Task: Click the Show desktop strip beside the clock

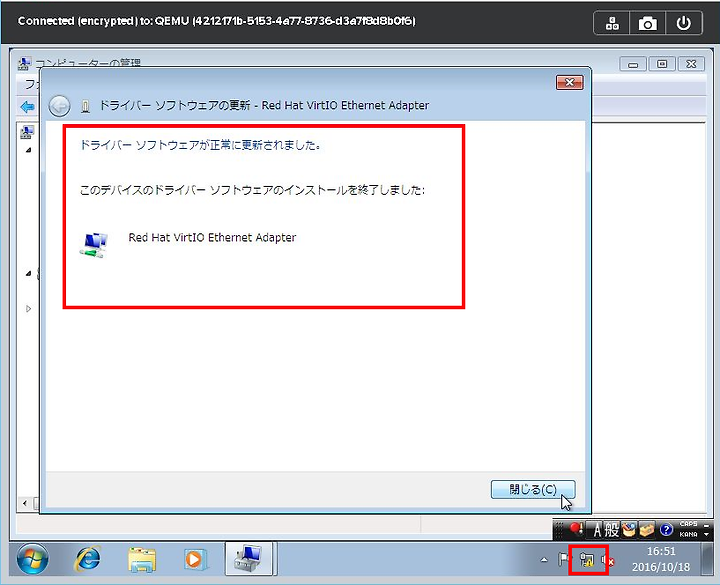Action: [708, 559]
